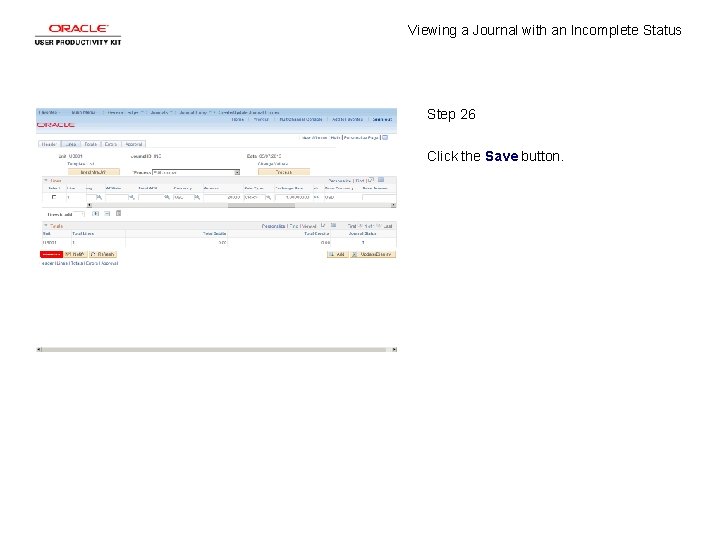This screenshot has height=540, width=720.
Task: Open the Lines tab
Action: tap(71, 144)
